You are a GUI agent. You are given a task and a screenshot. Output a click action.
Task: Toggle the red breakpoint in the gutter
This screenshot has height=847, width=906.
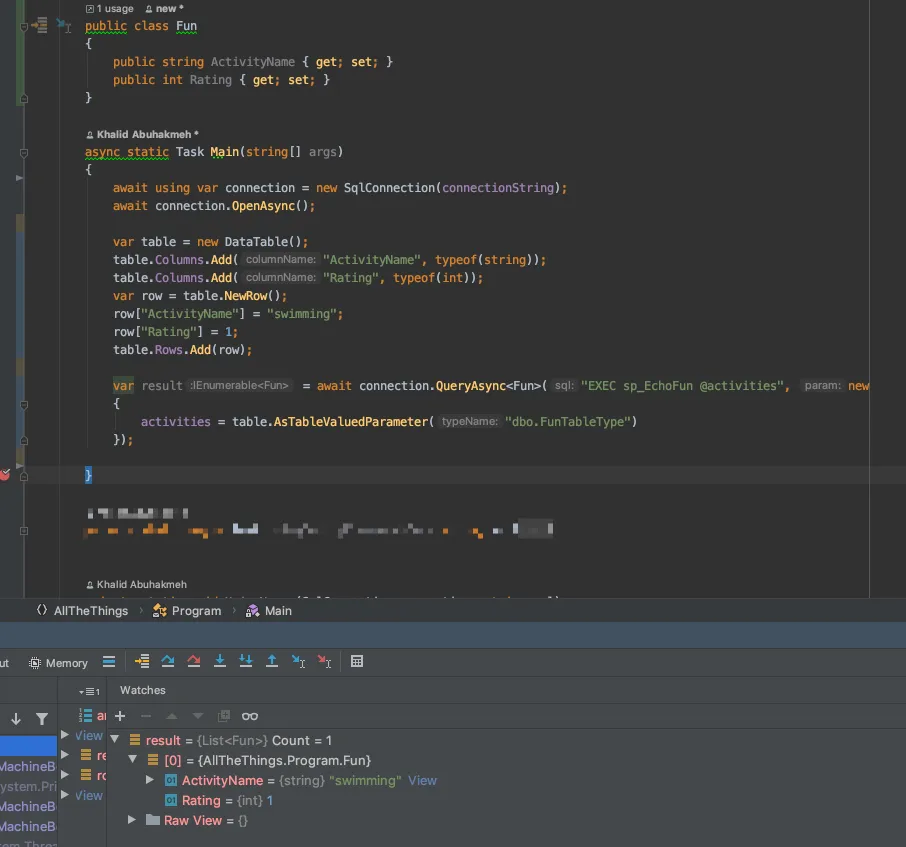(x=5, y=475)
